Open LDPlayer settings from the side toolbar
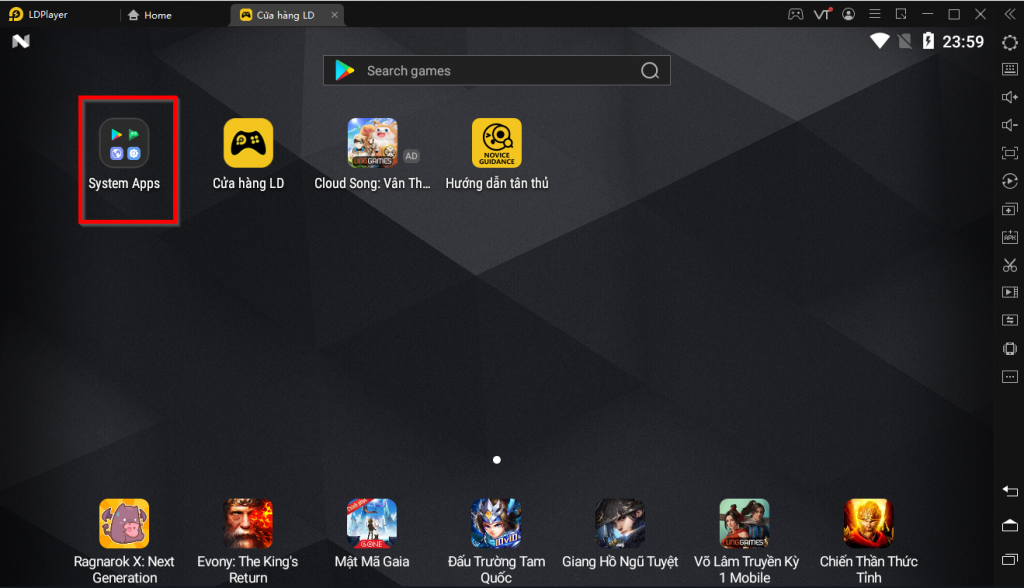The width and height of the screenshot is (1024, 588). 1010,42
